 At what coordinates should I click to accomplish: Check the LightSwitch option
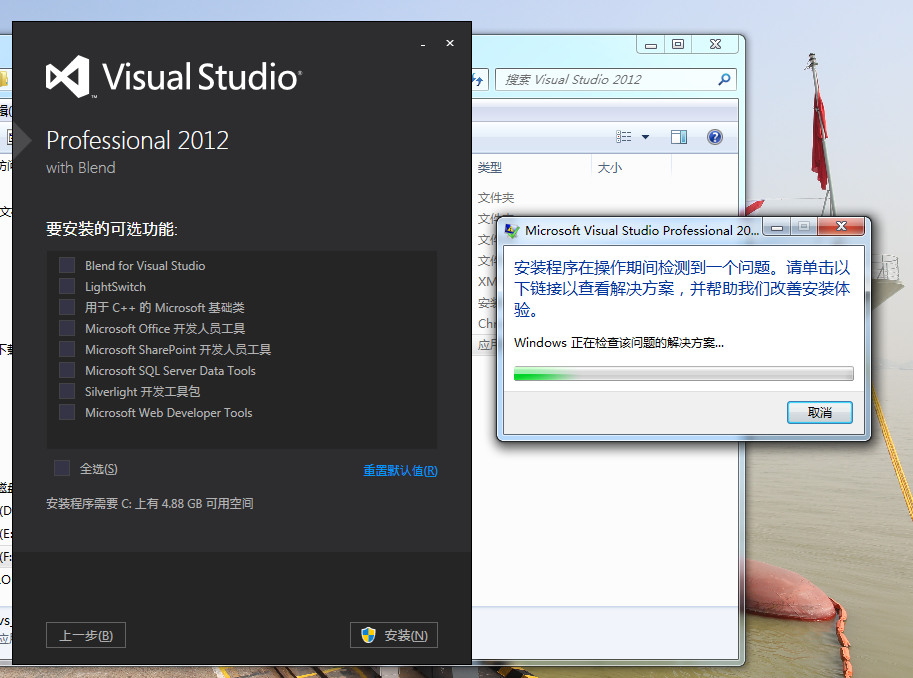coord(67,287)
